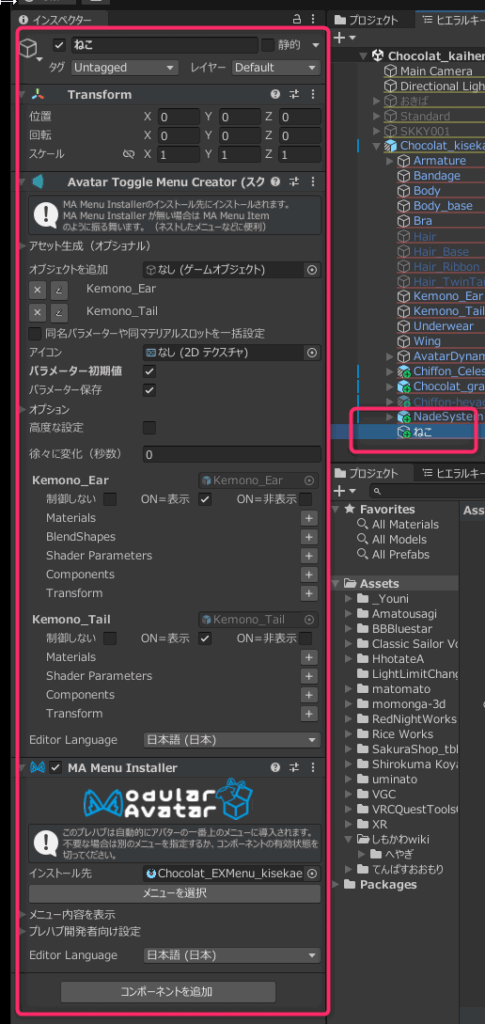The height and width of the screenshot is (1024, 485).
Task: Check 制御しない for Kemono_Ear
Action: click(110, 500)
